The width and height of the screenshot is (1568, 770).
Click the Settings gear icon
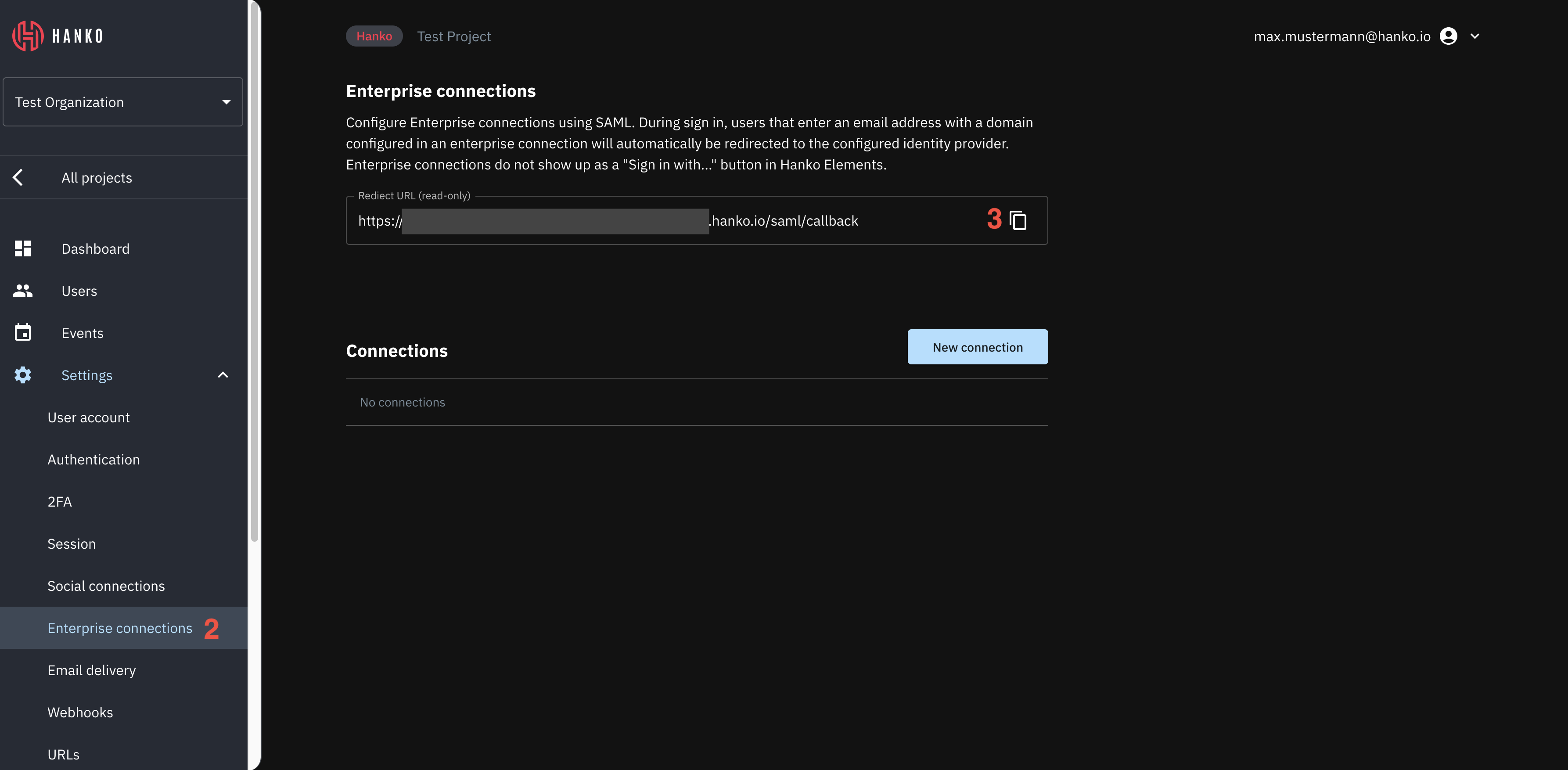[x=22, y=375]
